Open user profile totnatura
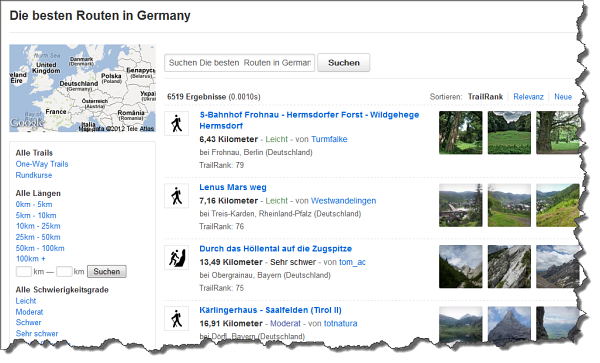Screen dimensions: 600x363 coord(340,324)
